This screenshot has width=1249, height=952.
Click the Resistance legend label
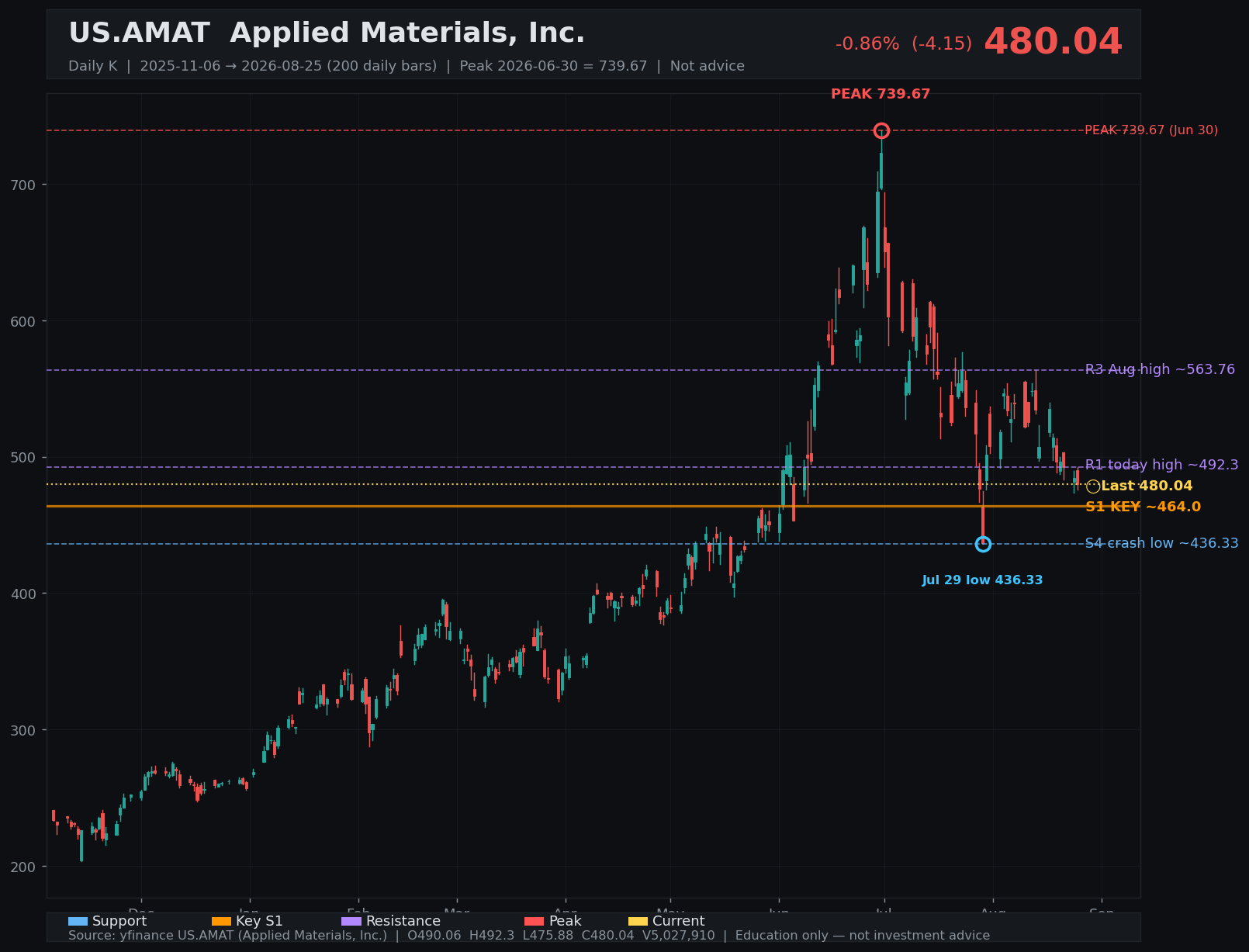point(403,921)
